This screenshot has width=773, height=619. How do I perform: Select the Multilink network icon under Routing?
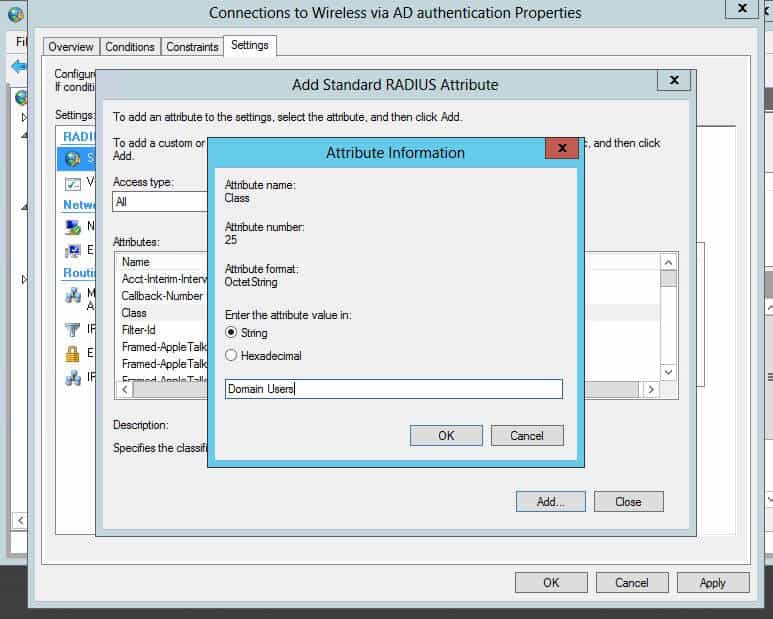(x=73, y=295)
